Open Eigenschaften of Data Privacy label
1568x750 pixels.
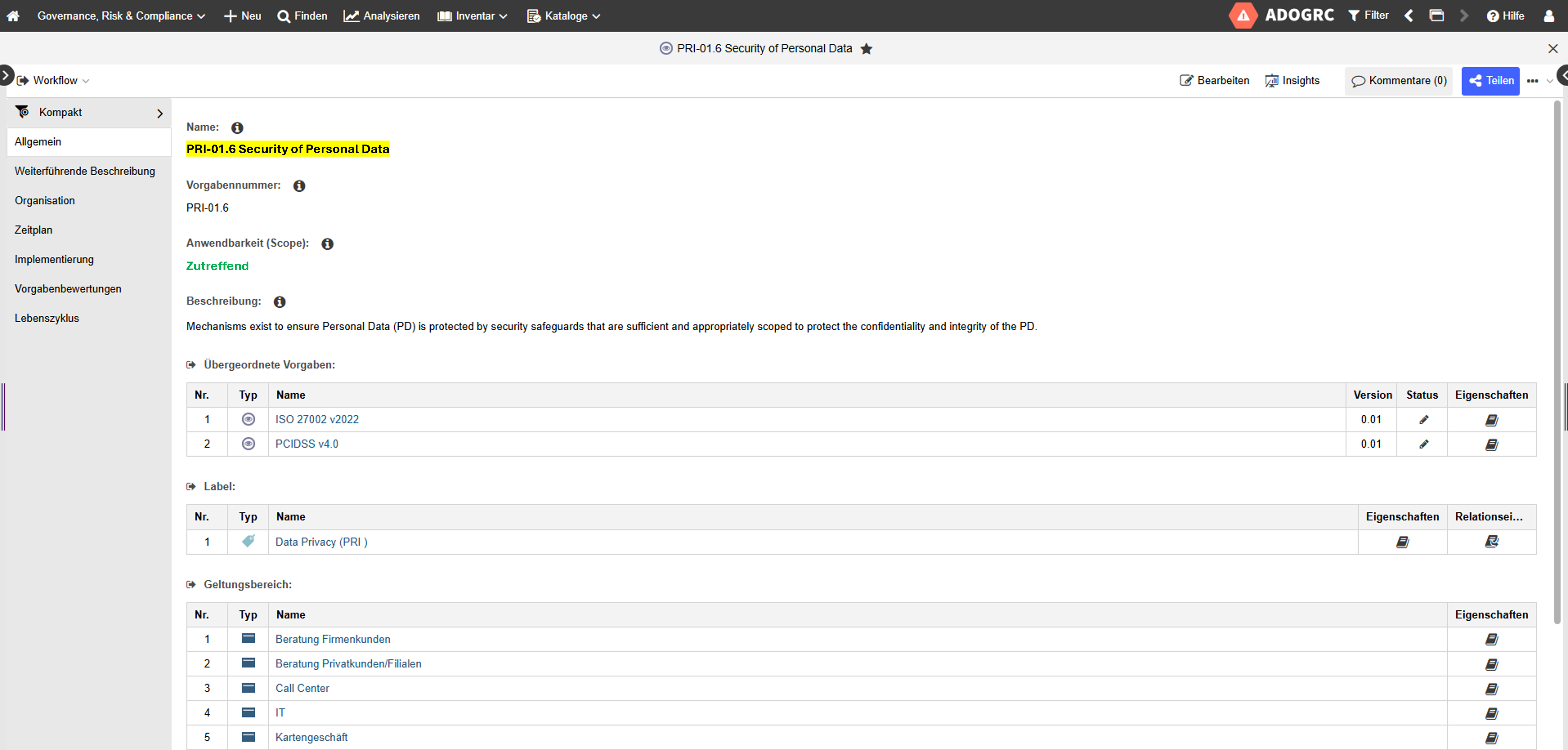coord(1402,542)
